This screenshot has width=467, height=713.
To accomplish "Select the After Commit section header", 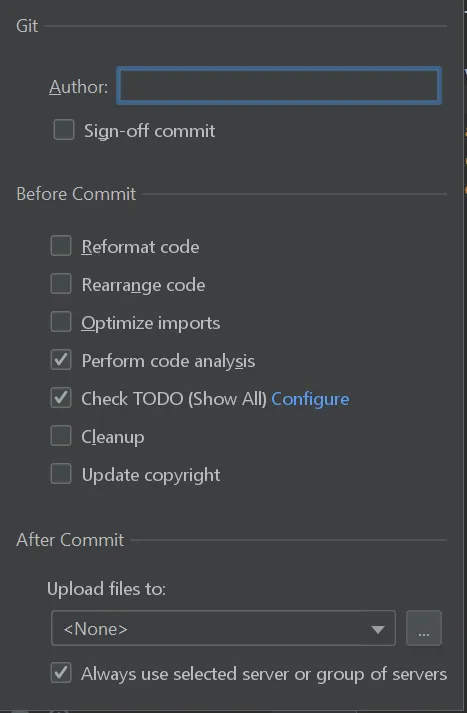I will coord(70,540).
